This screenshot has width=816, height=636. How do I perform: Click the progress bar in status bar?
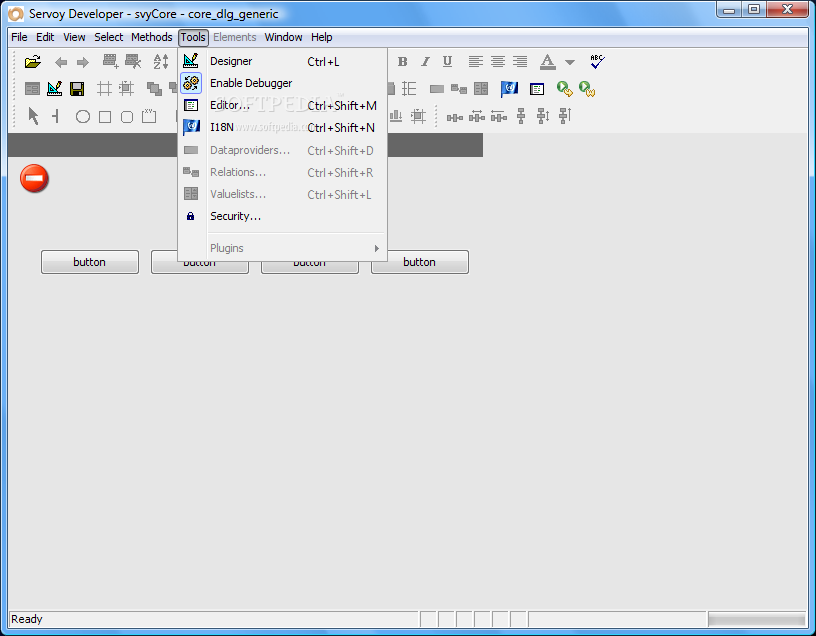(x=757, y=619)
